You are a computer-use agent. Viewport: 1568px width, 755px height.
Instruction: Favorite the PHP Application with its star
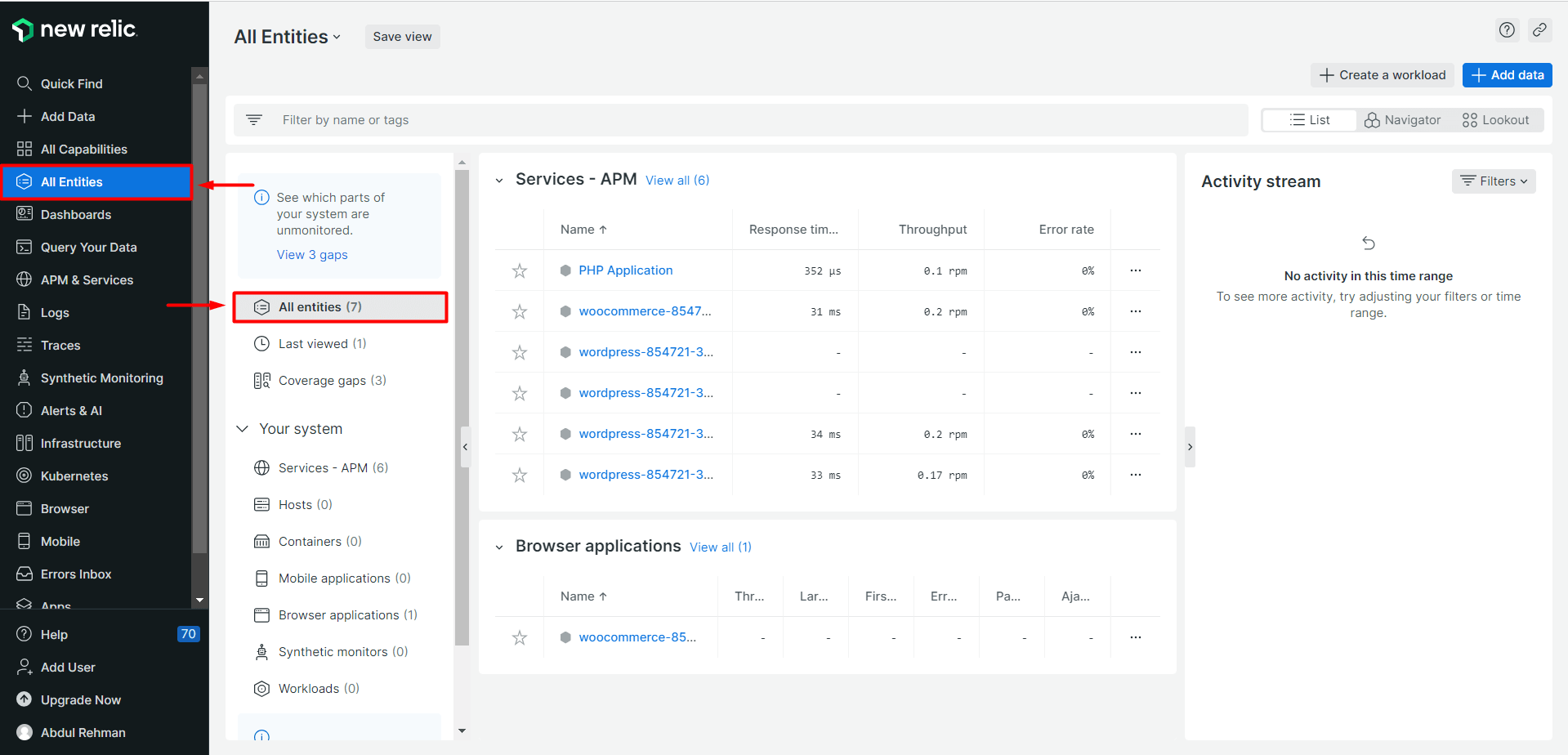click(520, 270)
